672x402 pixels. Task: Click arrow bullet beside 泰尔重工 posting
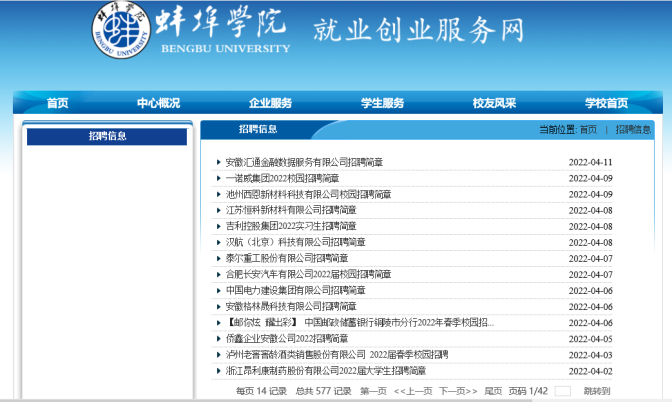point(219,258)
